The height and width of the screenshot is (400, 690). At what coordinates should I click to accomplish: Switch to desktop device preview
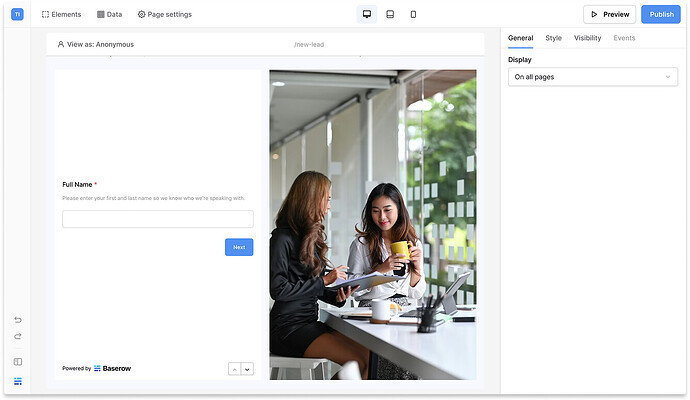tap(366, 14)
